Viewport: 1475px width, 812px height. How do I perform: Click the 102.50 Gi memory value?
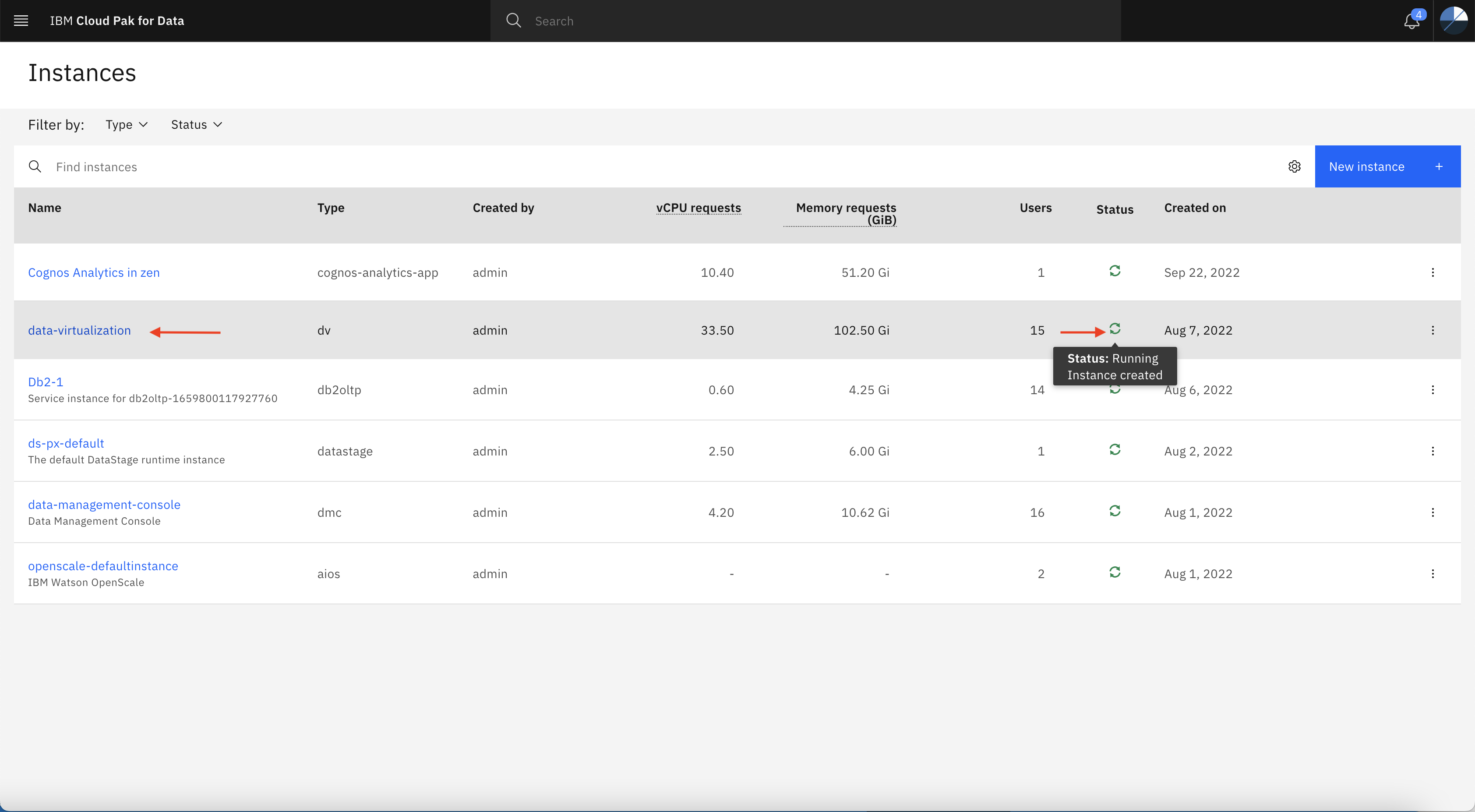point(862,330)
